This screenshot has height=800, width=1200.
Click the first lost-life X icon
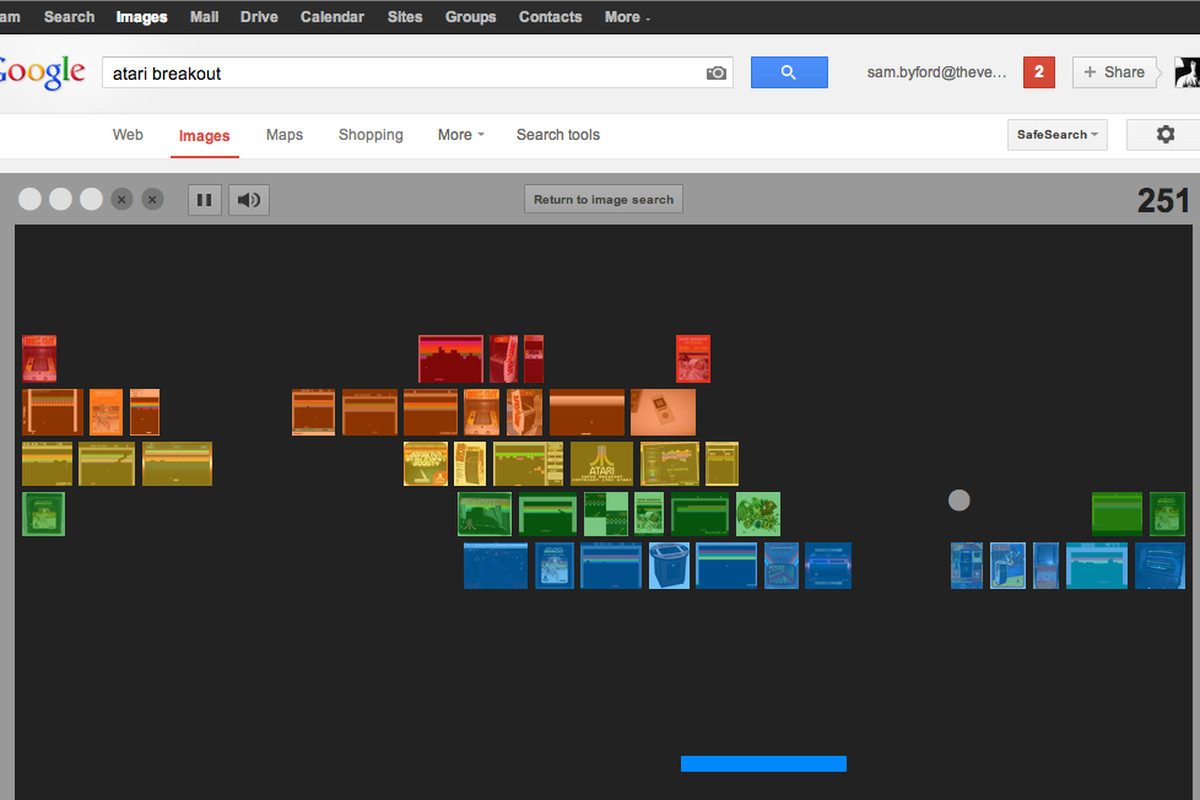[121, 199]
